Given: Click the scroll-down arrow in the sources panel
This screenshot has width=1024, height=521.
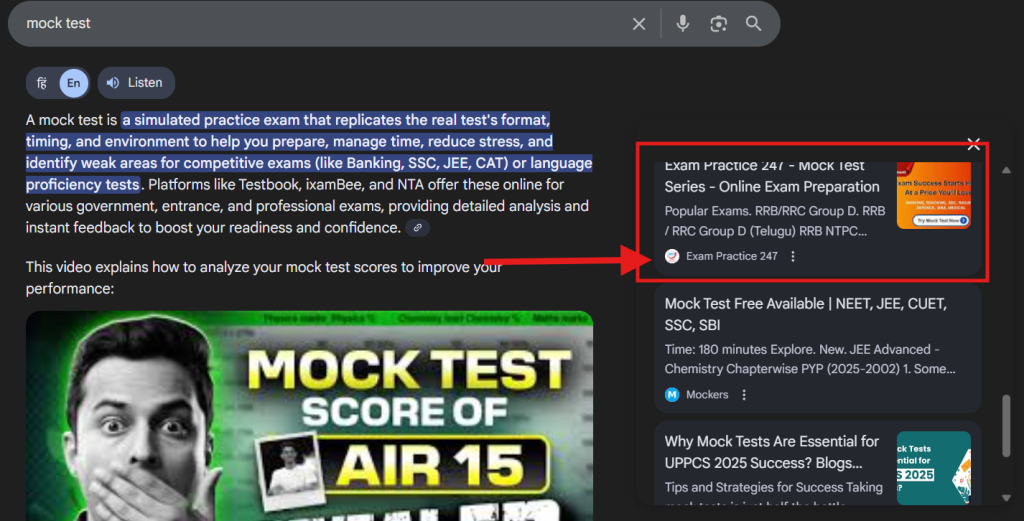Looking at the screenshot, I should point(1006,497).
